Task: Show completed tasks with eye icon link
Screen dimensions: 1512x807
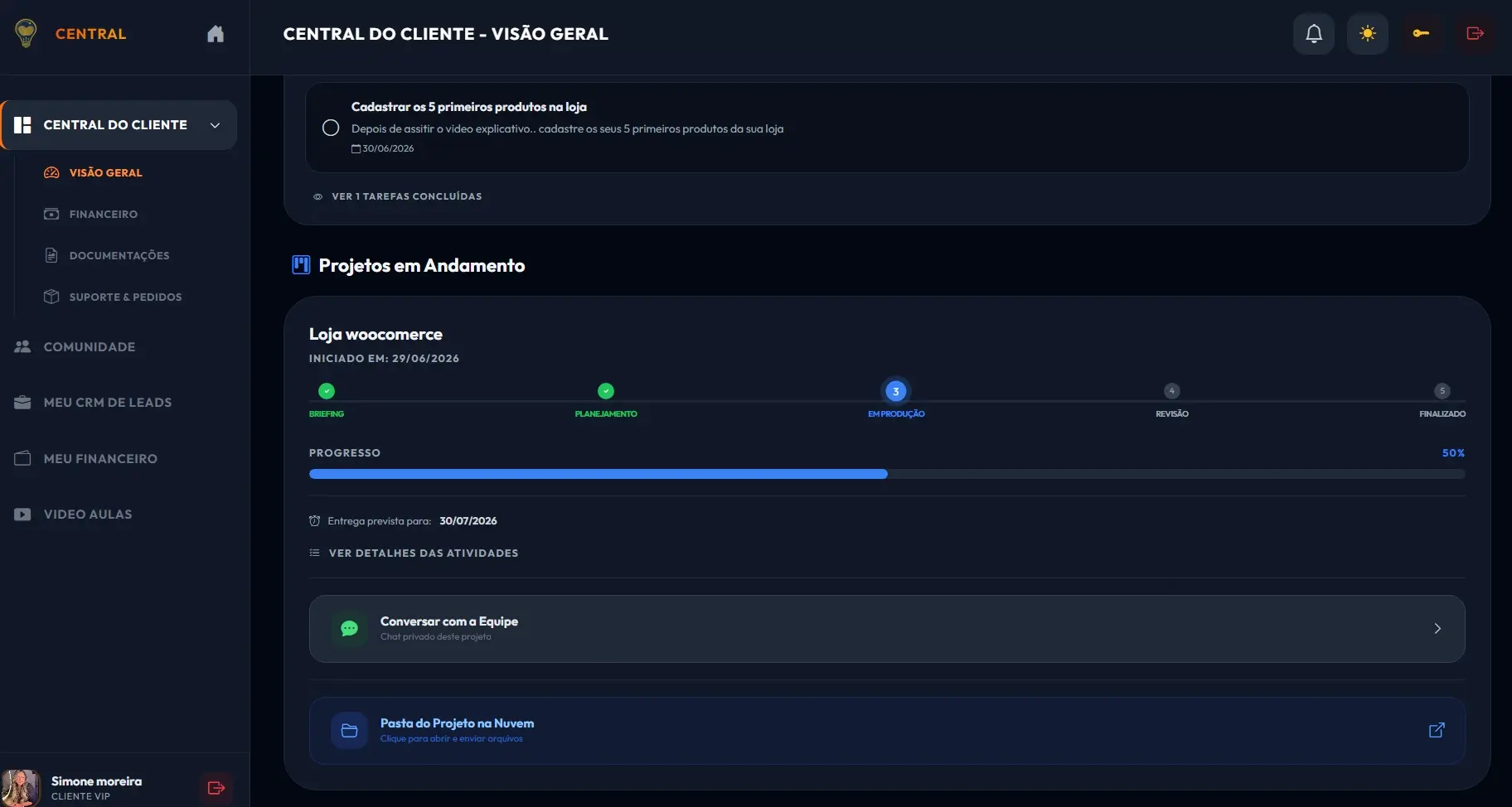Action: (x=397, y=196)
